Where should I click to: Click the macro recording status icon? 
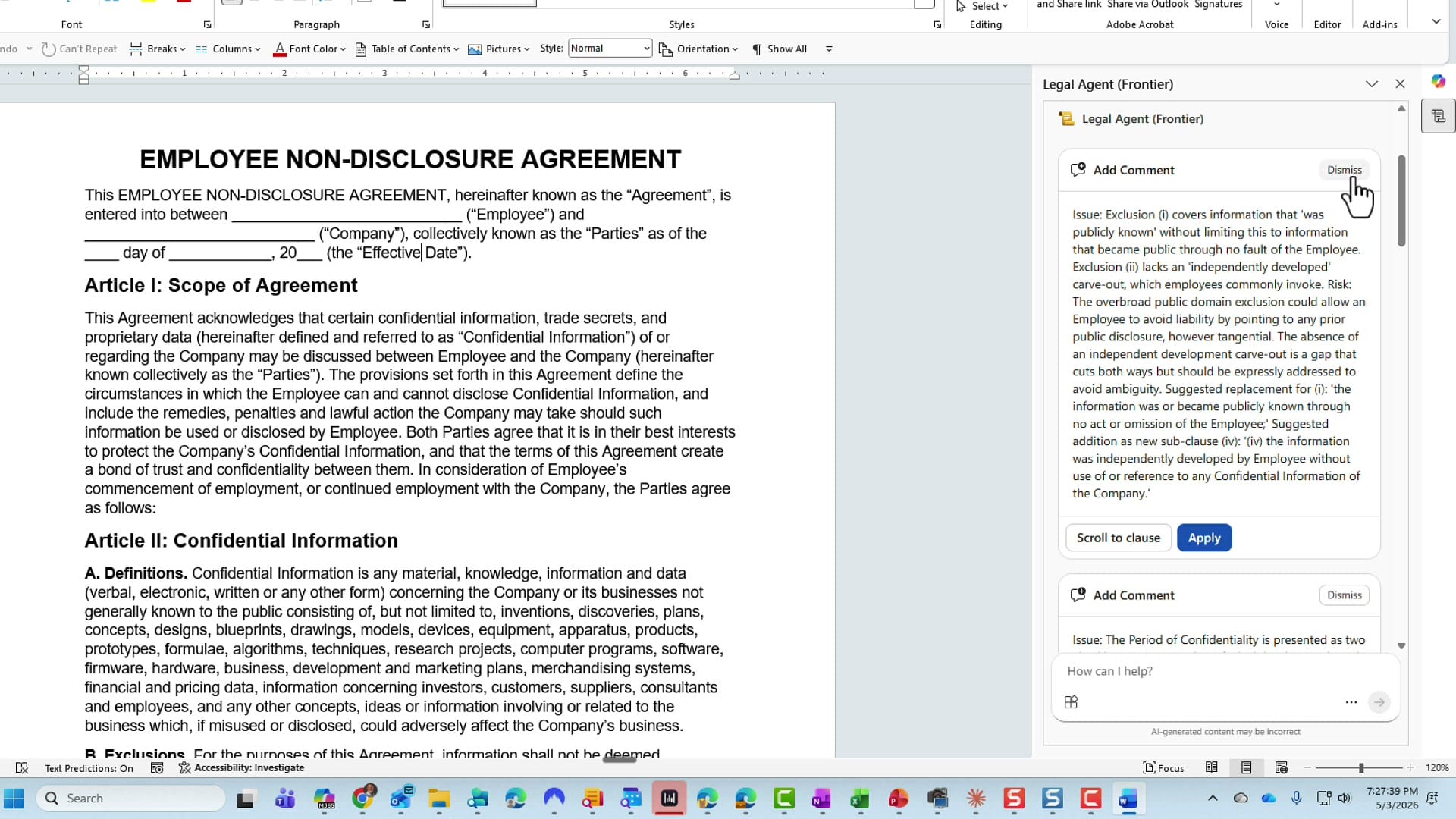(157, 768)
